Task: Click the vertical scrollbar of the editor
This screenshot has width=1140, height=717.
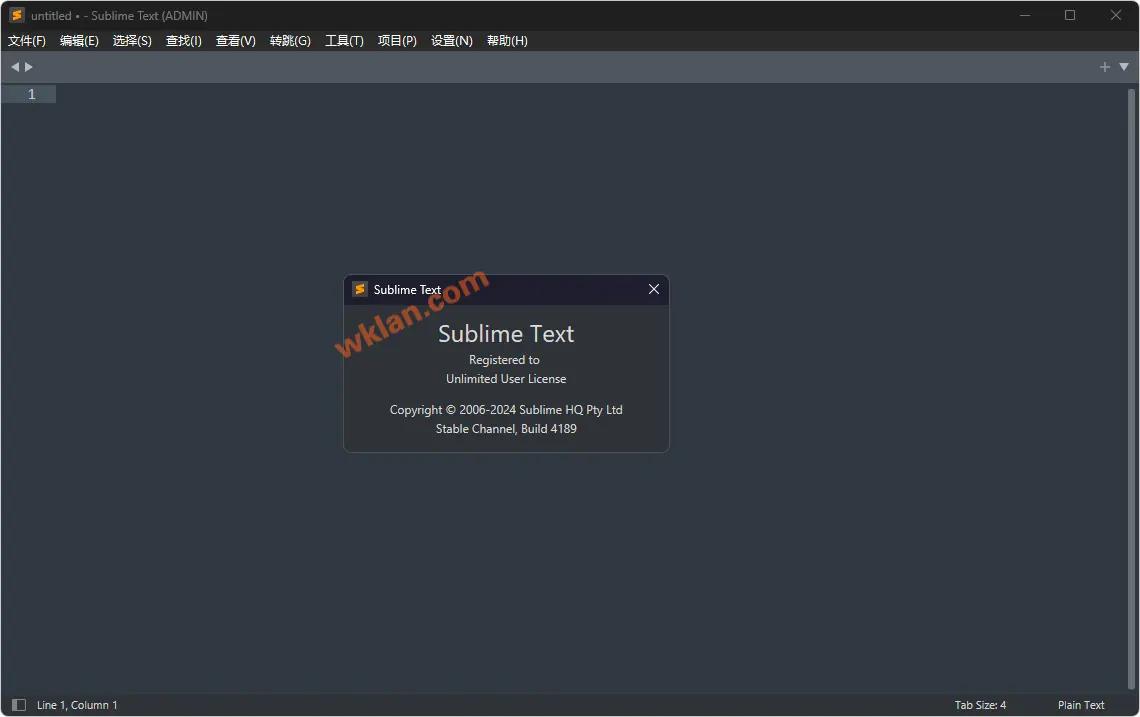Action: coord(1131,389)
